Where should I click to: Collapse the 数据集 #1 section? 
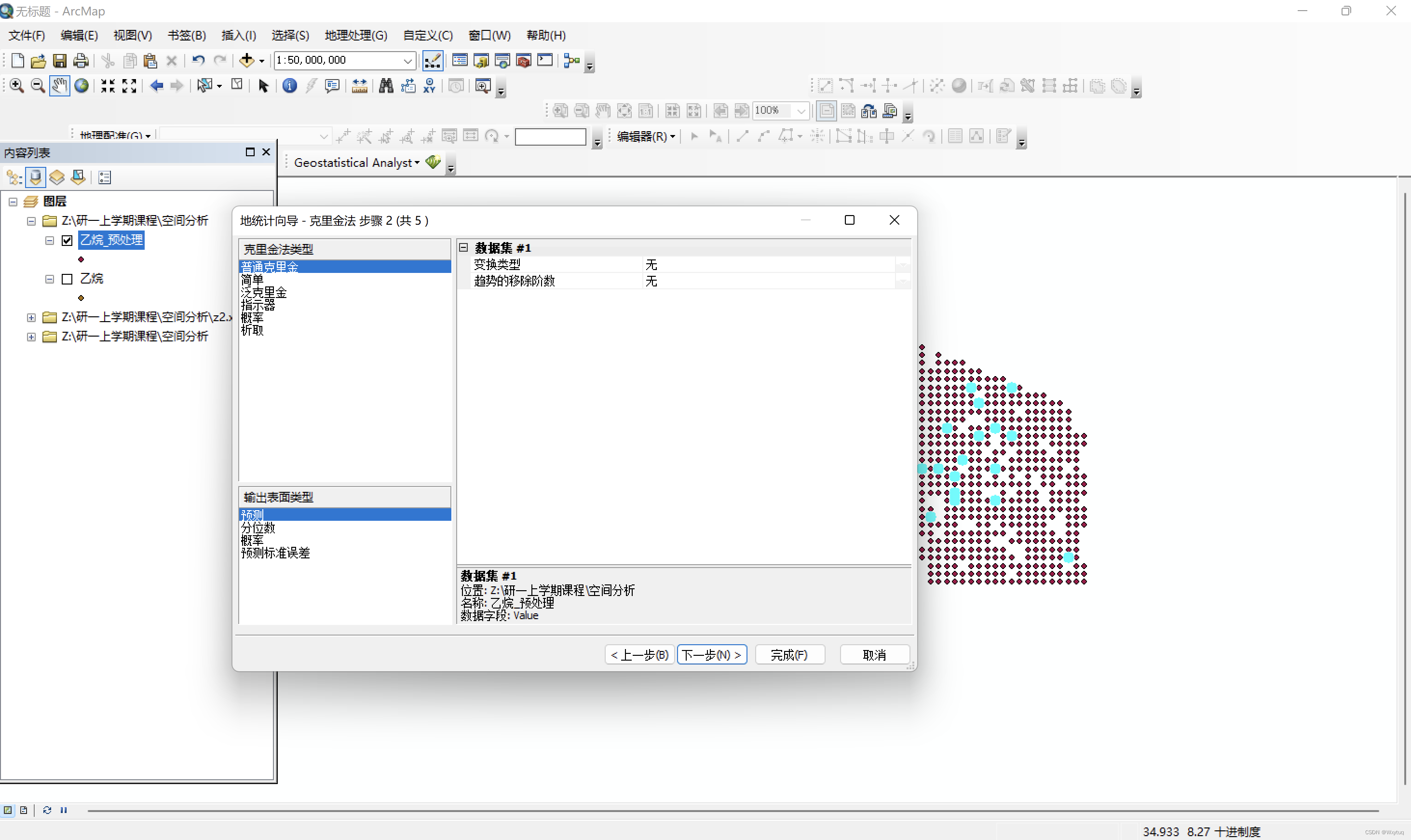tap(463, 247)
